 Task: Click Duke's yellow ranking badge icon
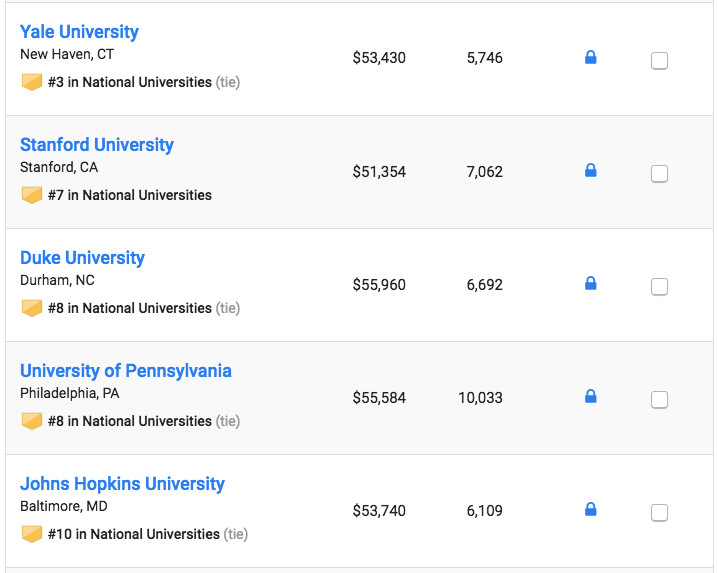click(x=32, y=308)
